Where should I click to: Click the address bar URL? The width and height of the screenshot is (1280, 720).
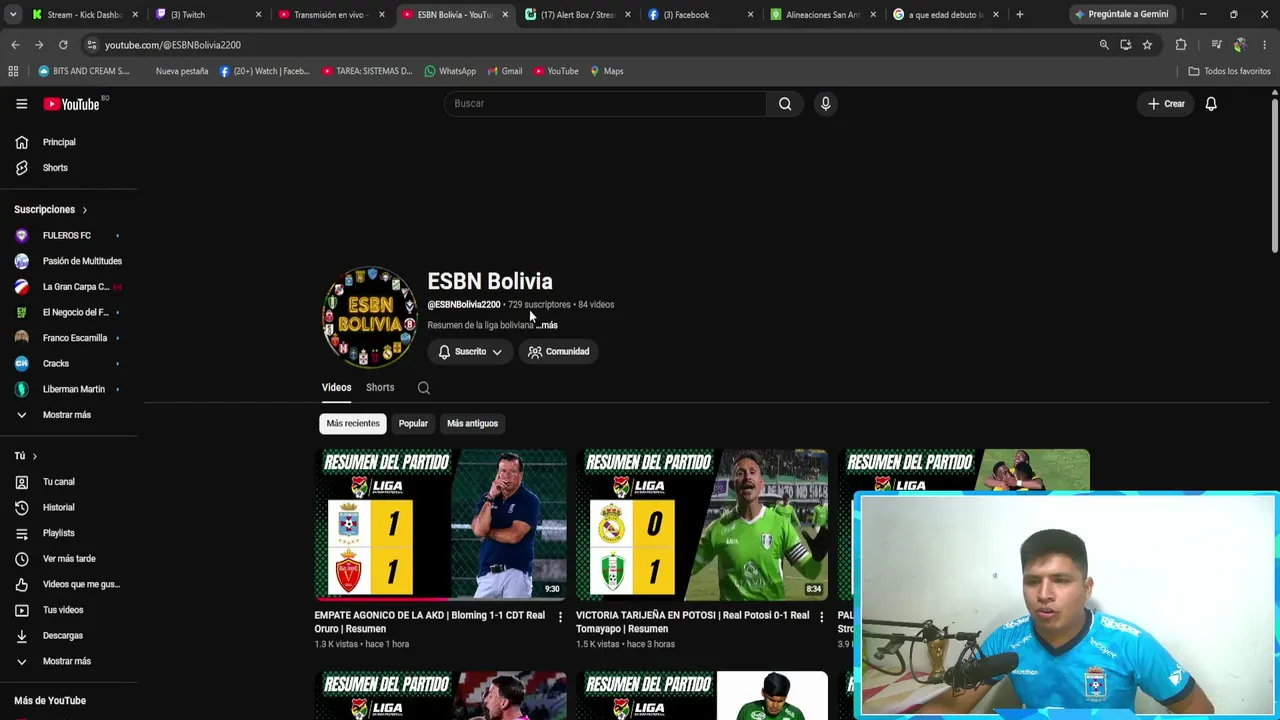coord(173,45)
